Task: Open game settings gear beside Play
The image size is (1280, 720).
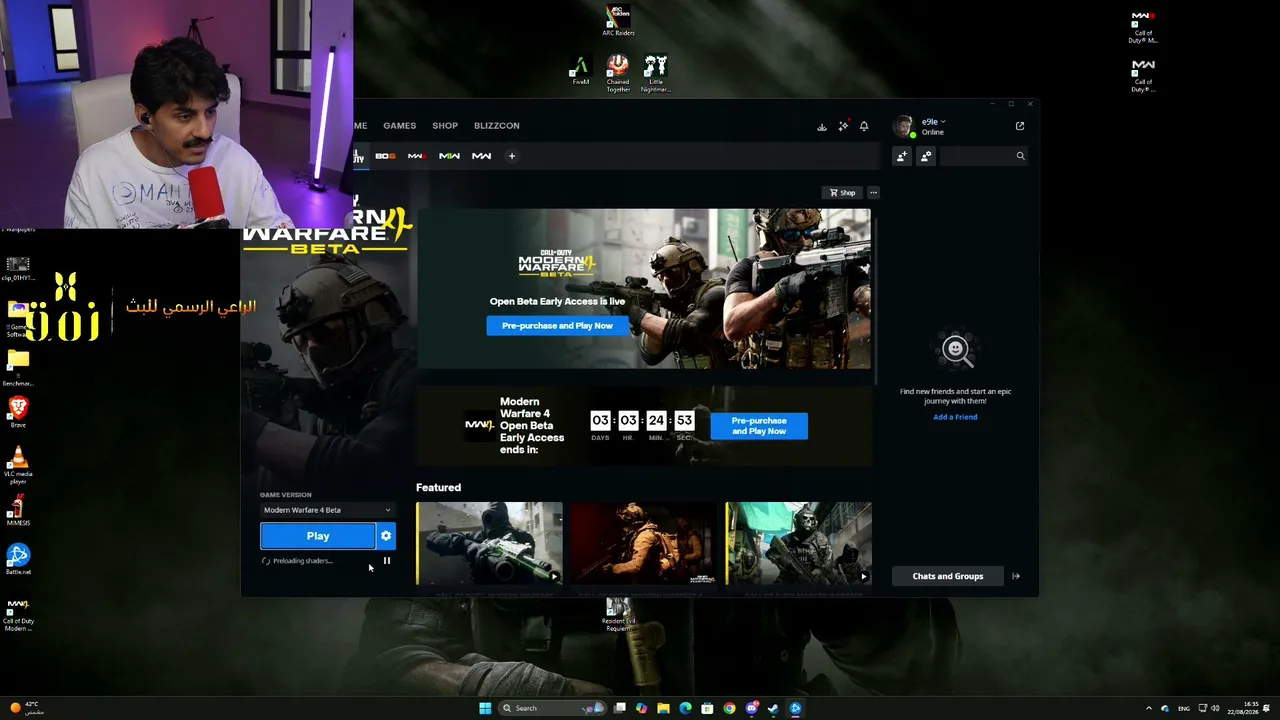Action: click(386, 536)
